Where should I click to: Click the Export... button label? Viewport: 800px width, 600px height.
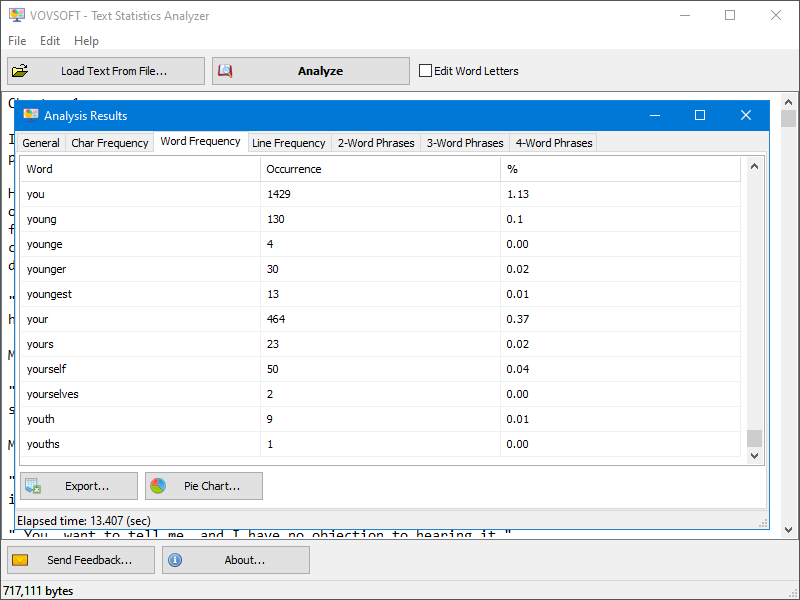pyautogui.click(x=87, y=486)
